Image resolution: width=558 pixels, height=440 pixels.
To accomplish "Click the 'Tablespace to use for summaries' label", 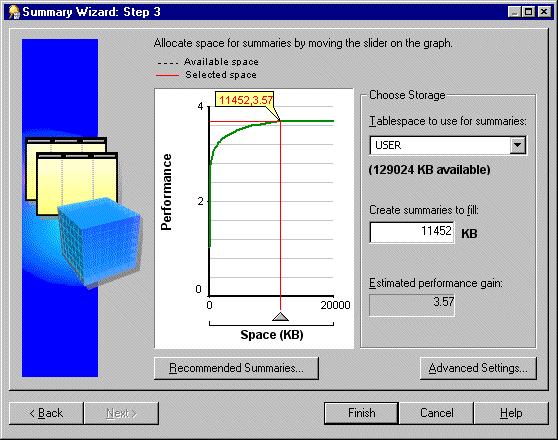I will (x=448, y=121).
